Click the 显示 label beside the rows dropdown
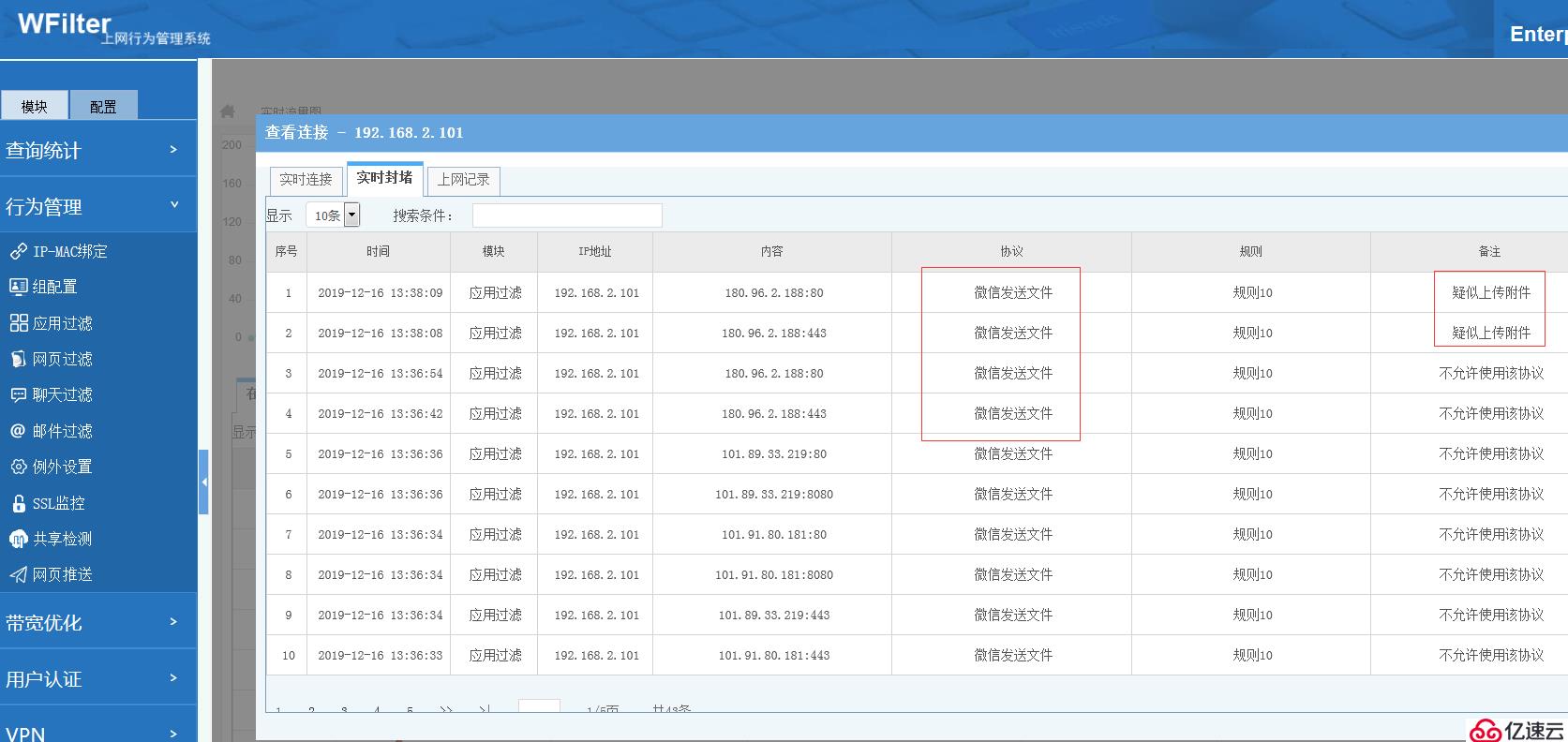The image size is (1568, 742). tap(279, 215)
